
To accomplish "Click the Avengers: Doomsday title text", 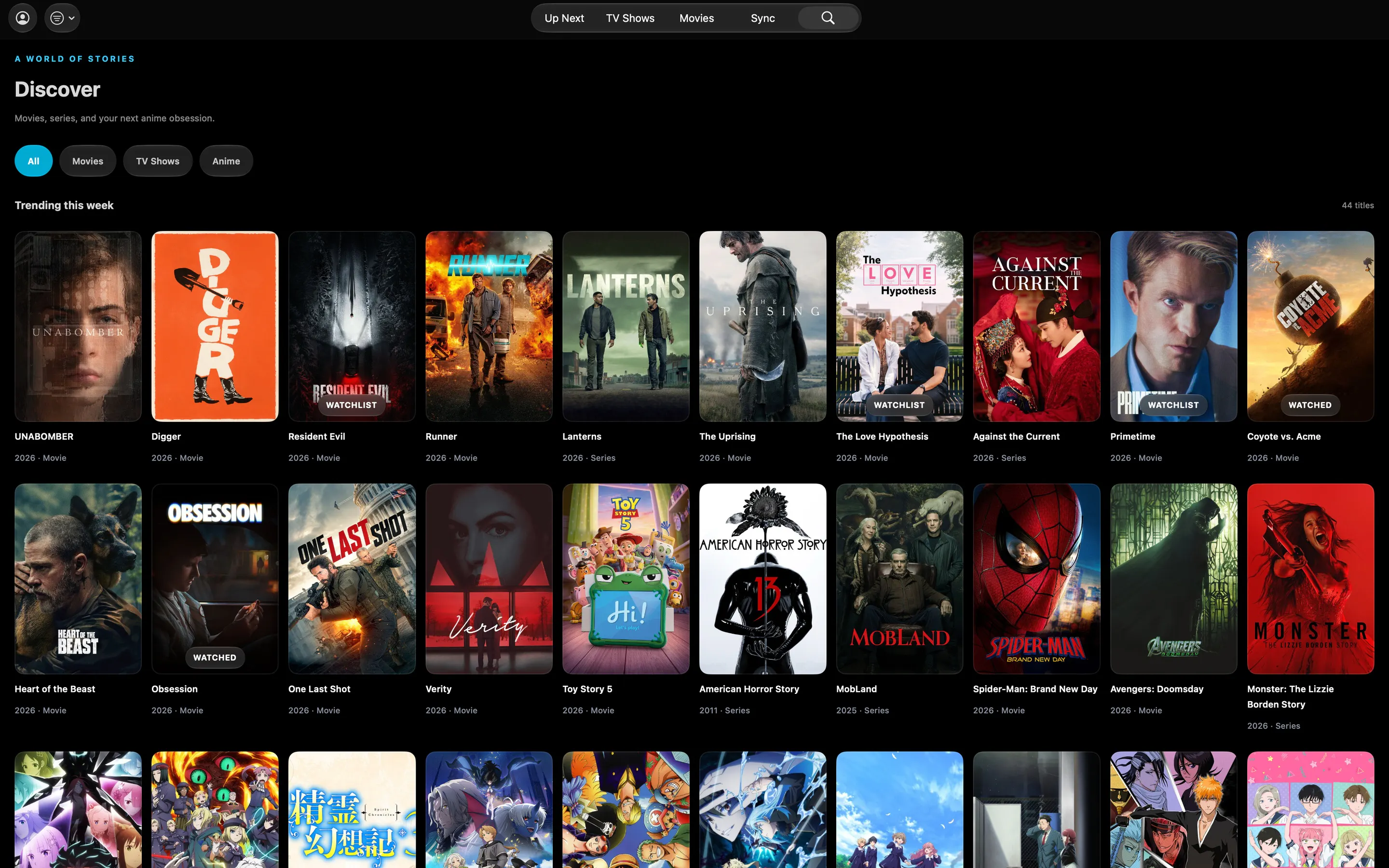I will click(1157, 689).
